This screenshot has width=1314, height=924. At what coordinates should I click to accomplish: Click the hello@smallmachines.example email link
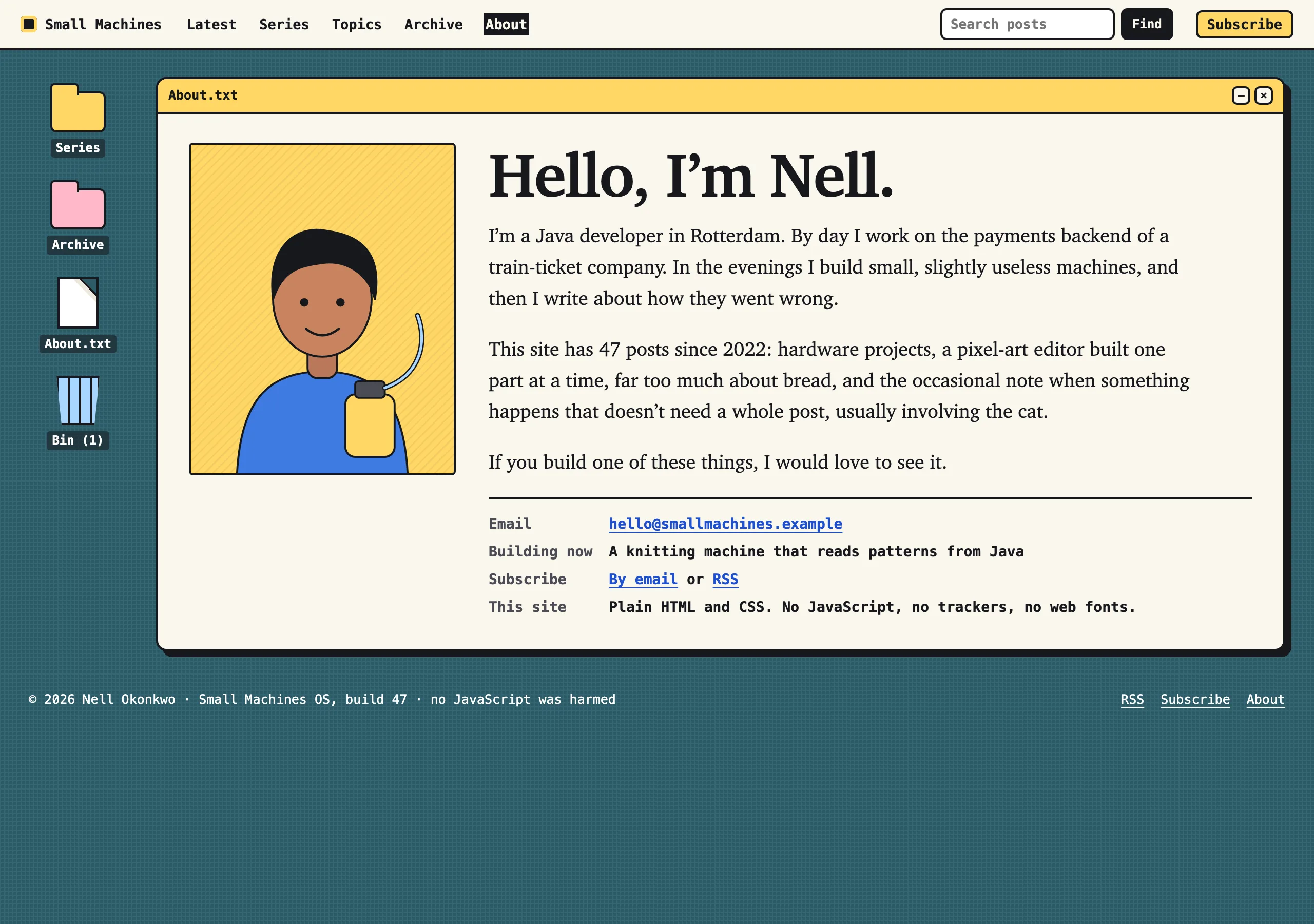click(x=725, y=524)
